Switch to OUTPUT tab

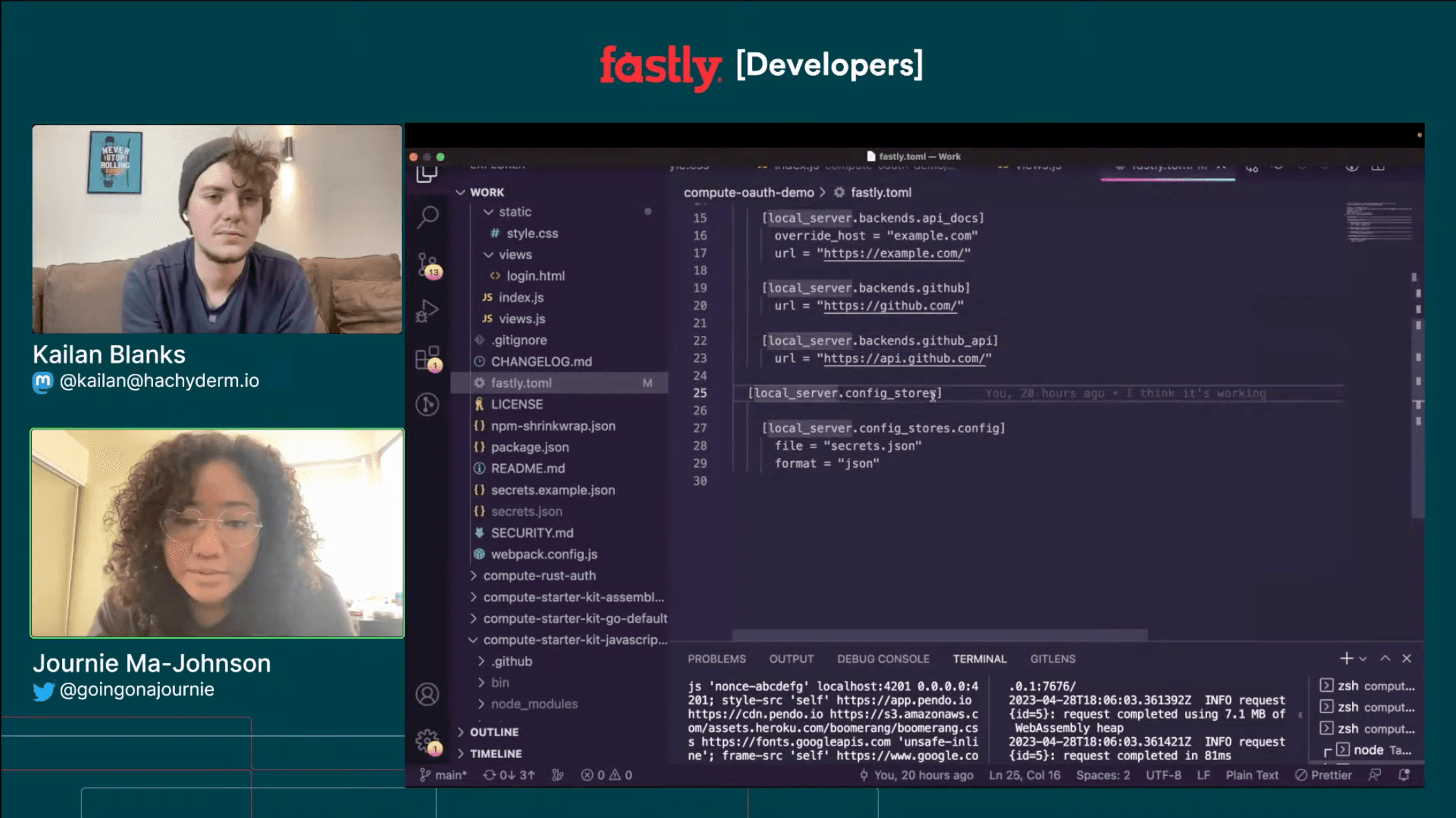pos(791,659)
